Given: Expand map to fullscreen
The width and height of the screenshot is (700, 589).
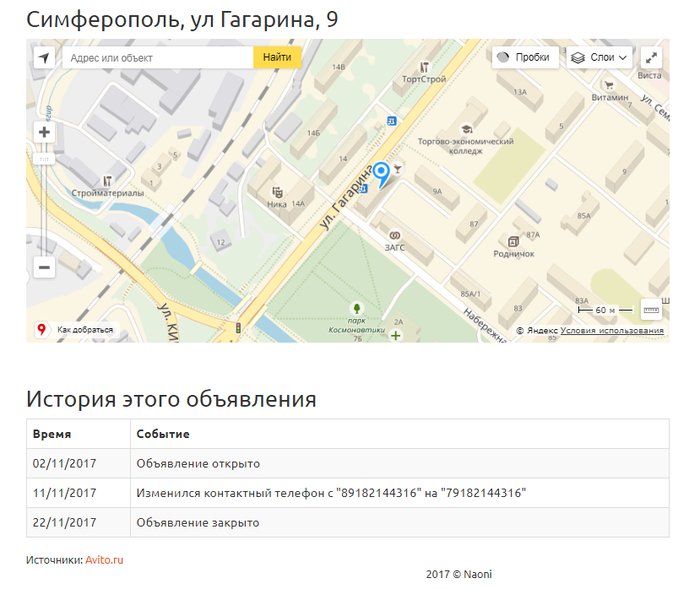Looking at the screenshot, I should point(651,58).
